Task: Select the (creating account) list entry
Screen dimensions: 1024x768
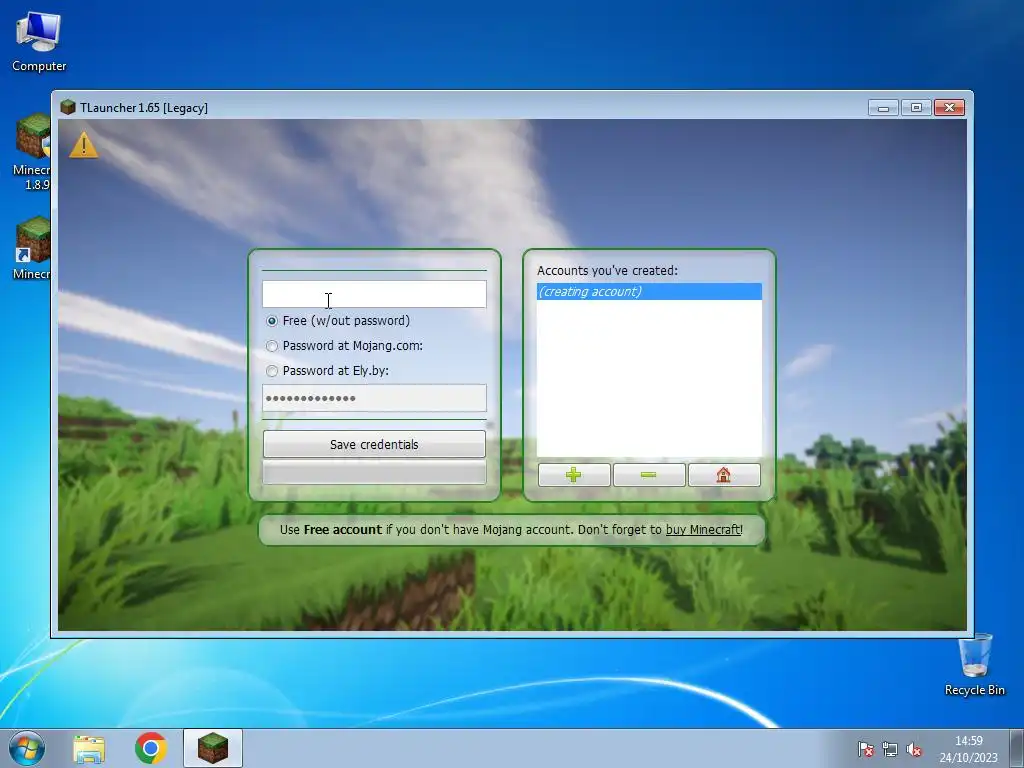Action: [649, 291]
